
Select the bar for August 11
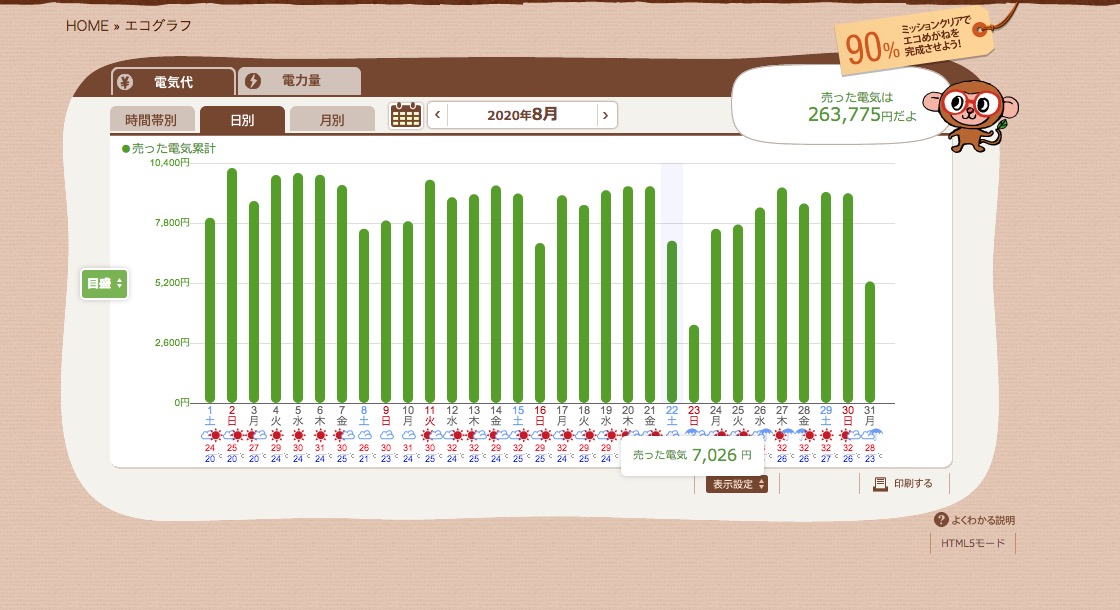tap(430, 291)
